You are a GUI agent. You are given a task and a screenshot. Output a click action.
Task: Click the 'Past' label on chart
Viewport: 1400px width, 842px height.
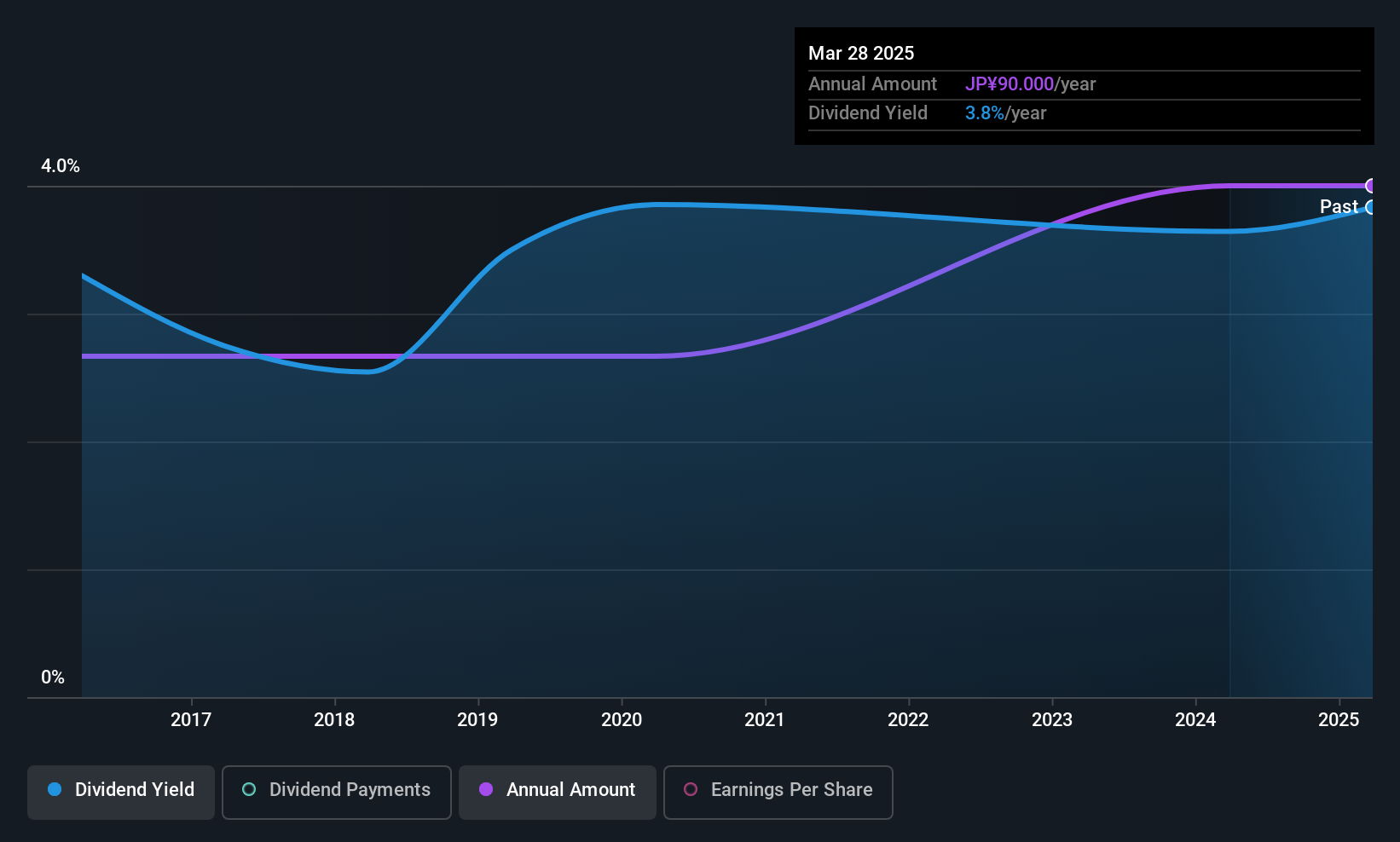(1339, 206)
